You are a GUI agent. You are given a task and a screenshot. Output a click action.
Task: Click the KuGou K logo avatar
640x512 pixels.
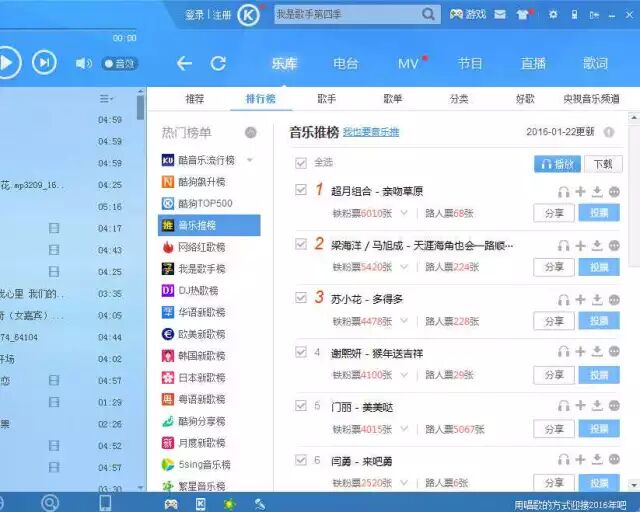click(x=248, y=16)
